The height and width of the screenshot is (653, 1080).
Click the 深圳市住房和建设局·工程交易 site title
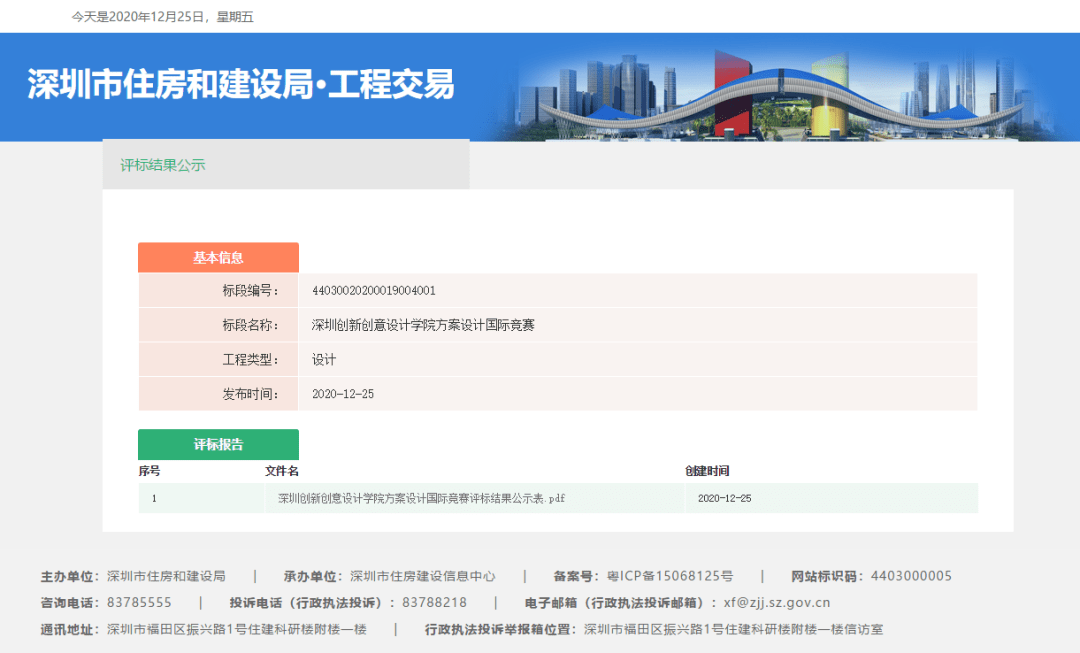coord(241,86)
